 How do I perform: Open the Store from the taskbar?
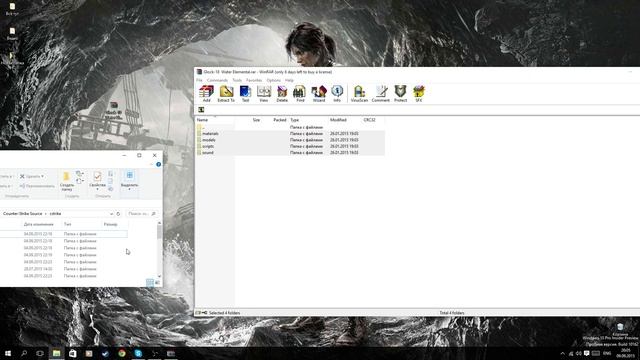73,353
